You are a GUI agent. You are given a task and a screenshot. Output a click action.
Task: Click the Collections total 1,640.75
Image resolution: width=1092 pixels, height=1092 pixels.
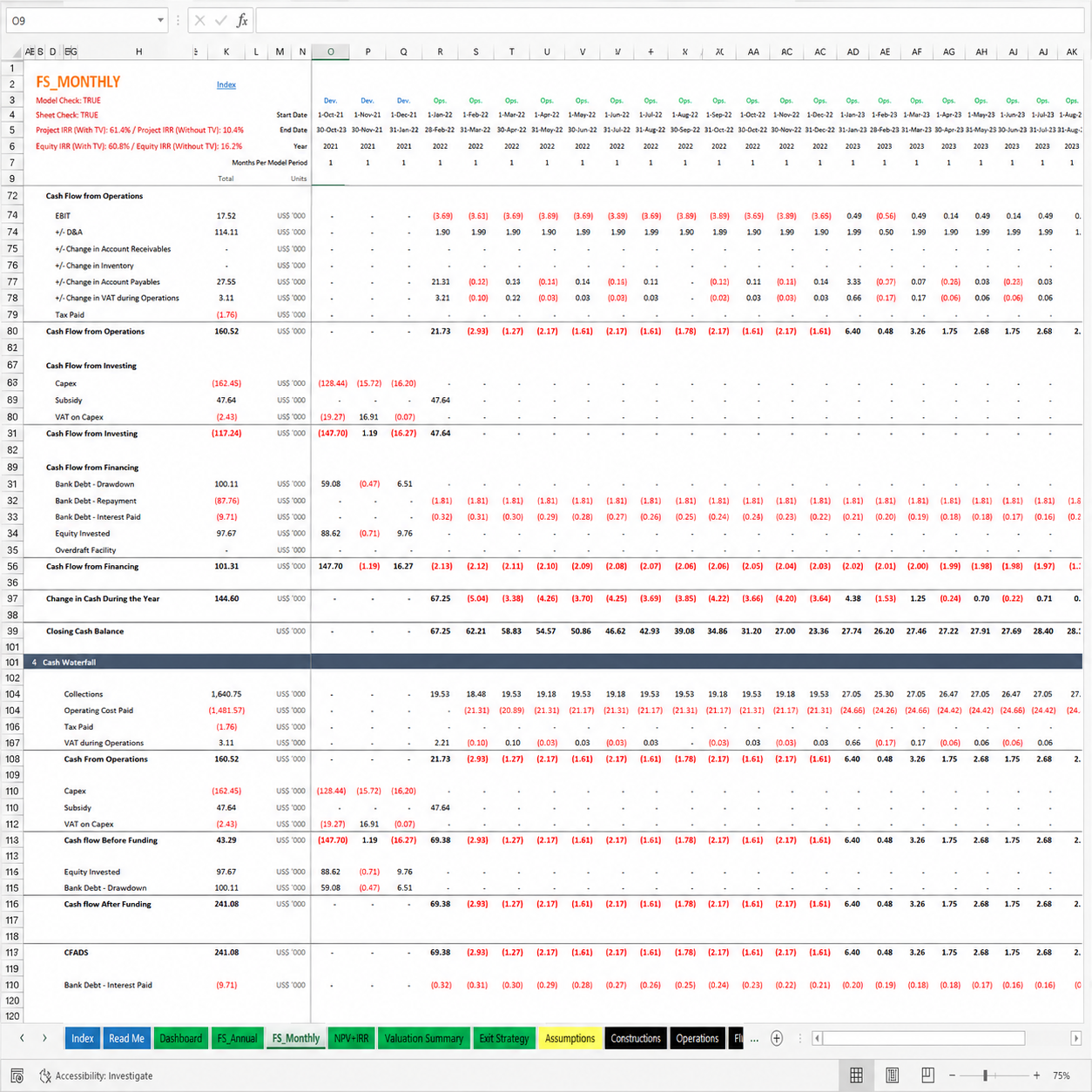pos(226,694)
